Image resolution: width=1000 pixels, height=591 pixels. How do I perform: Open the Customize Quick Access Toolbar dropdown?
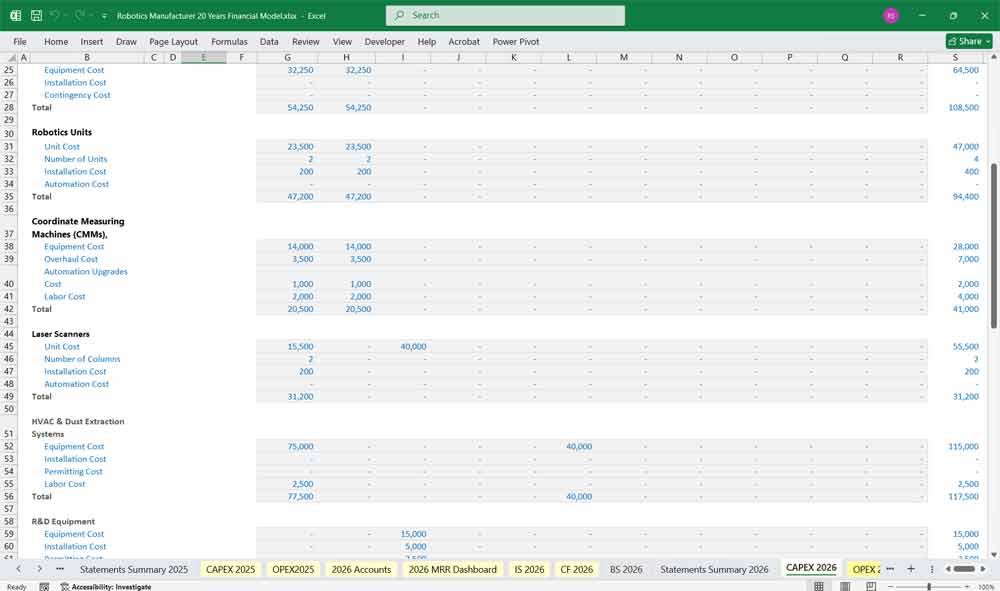pos(104,16)
